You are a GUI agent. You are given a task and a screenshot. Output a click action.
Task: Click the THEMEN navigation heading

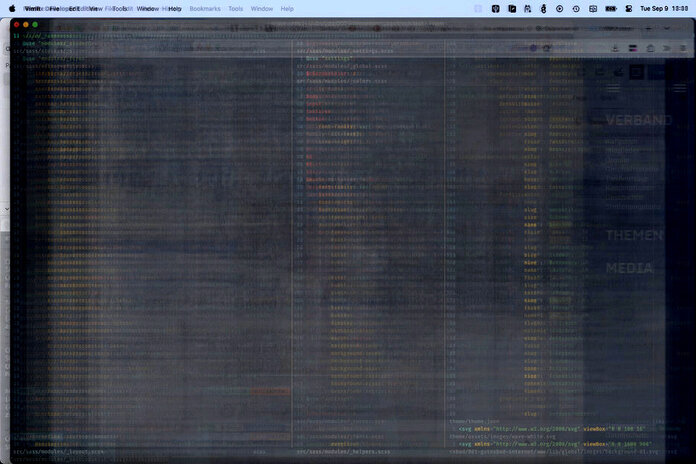(x=634, y=236)
